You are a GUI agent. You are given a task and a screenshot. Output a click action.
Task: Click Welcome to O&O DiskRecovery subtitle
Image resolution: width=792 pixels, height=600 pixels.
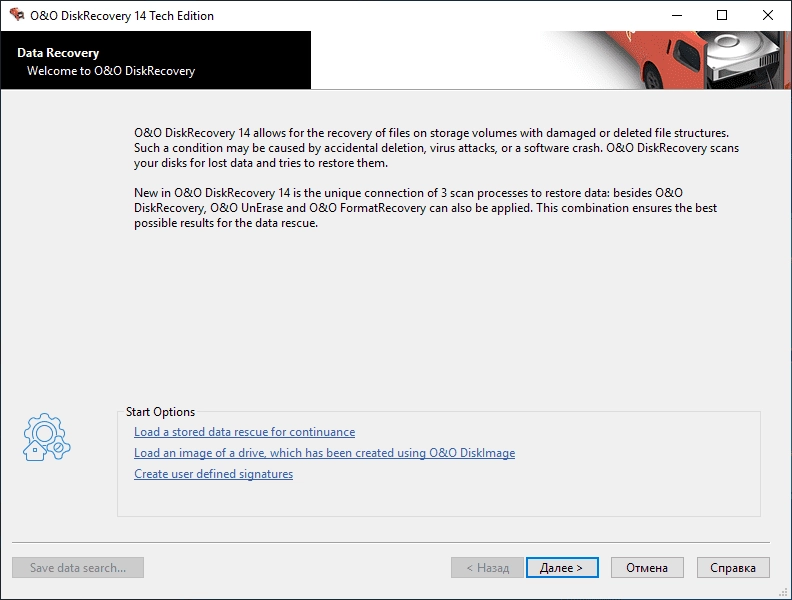111,71
